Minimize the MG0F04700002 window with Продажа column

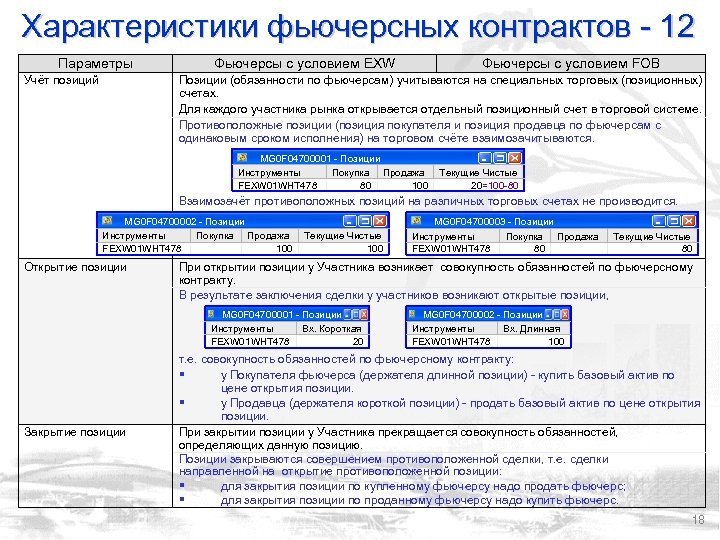tap(349, 221)
